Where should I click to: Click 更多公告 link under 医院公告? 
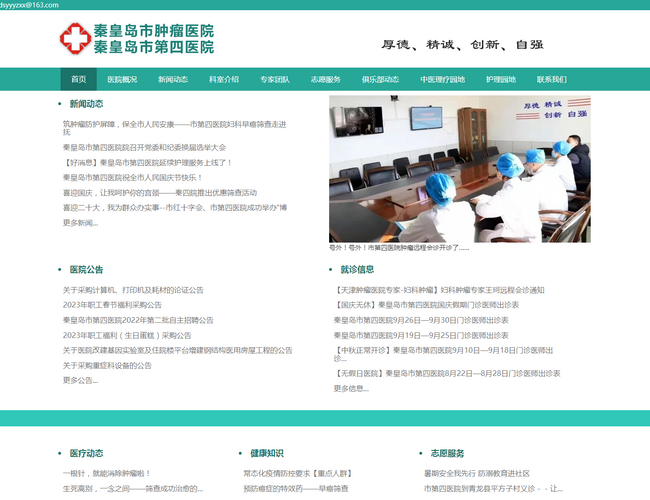[80, 380]
